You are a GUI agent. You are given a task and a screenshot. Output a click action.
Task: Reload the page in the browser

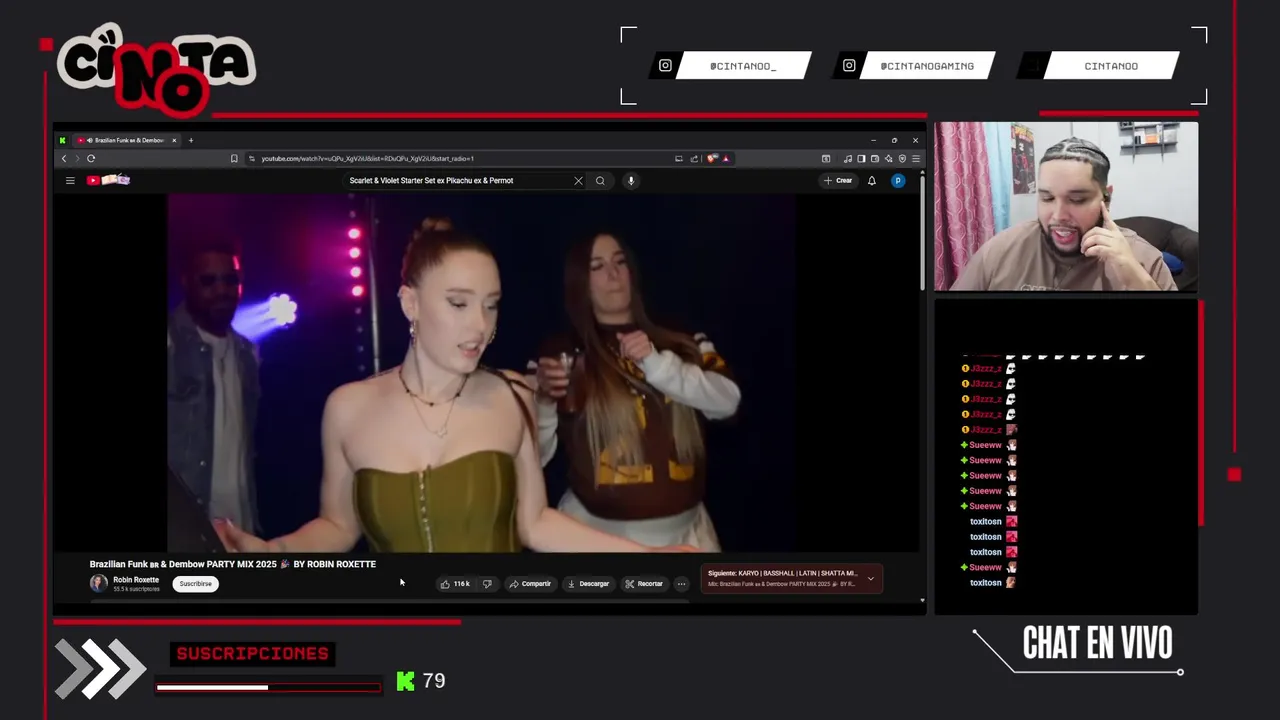[91, 158]
